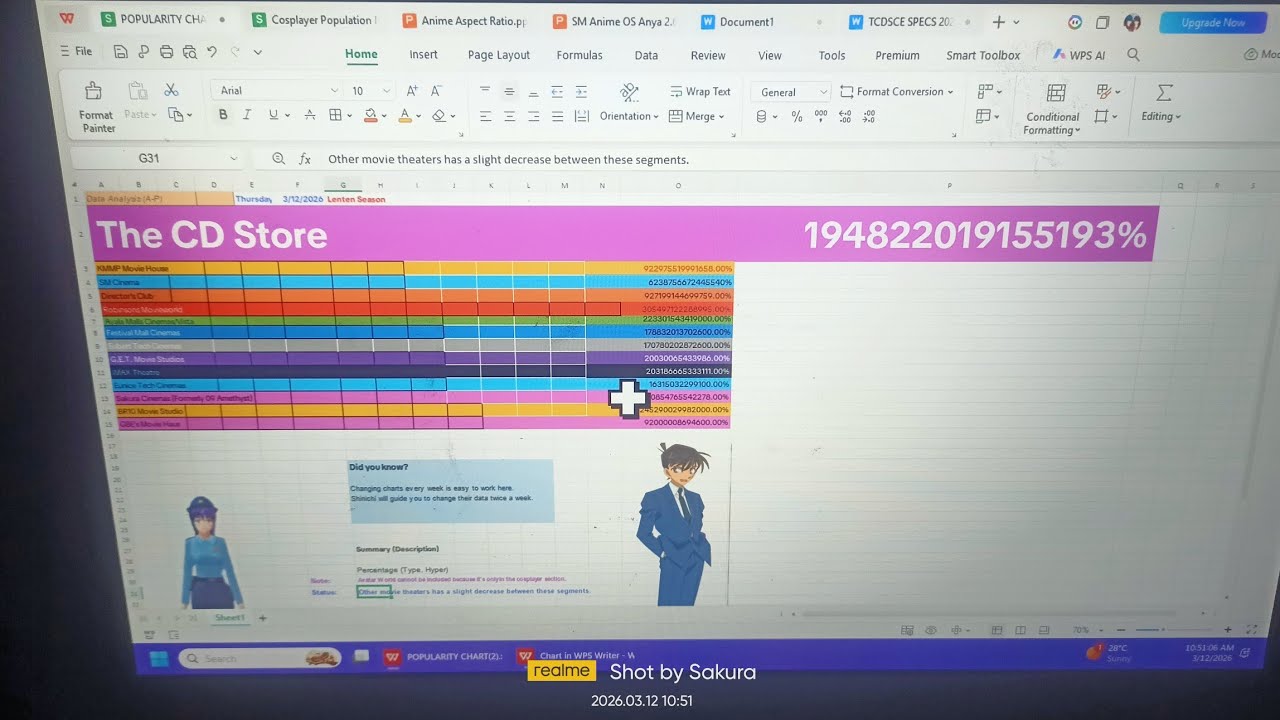Add a new sheet
The height and width of the screenshot is (720, 1280).
[x=263, y=618]
